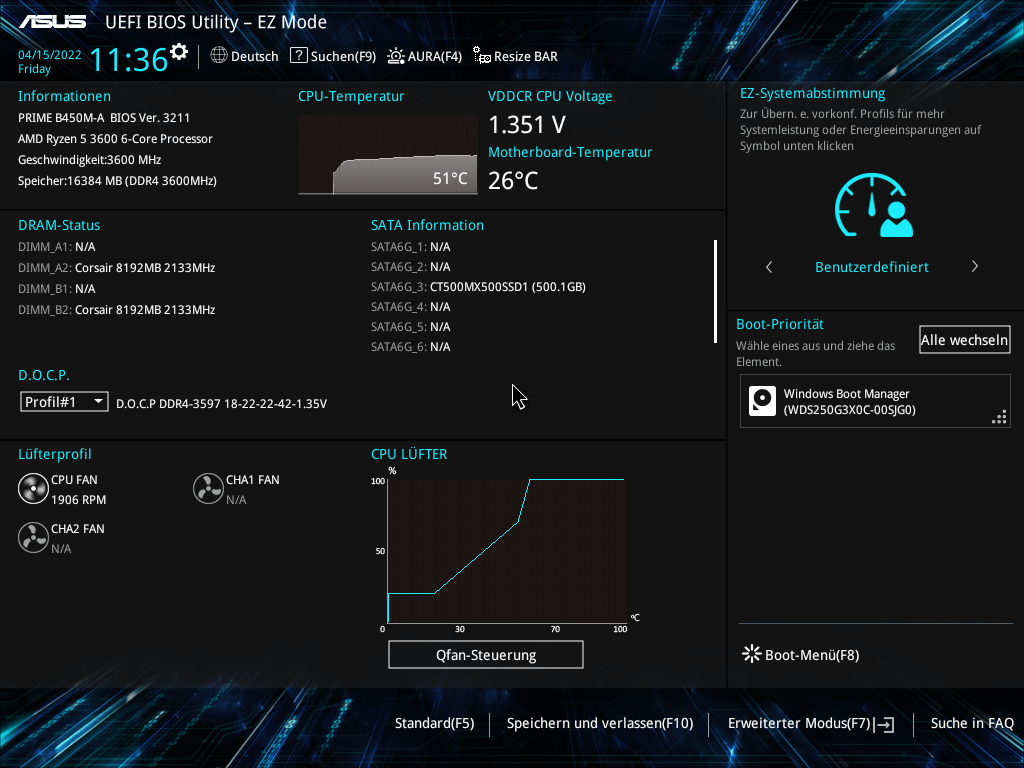1024x768 pixels.
Task: Click the CPU-Temperatur graph
Action: (x=388, y=155)
